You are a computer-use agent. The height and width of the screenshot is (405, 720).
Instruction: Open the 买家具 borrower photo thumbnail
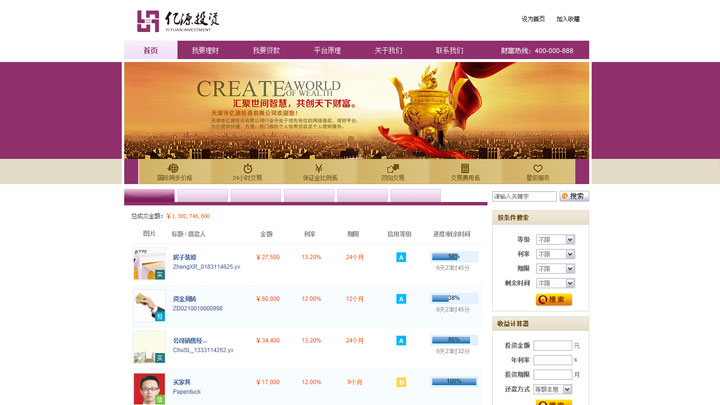click(149, 388)
